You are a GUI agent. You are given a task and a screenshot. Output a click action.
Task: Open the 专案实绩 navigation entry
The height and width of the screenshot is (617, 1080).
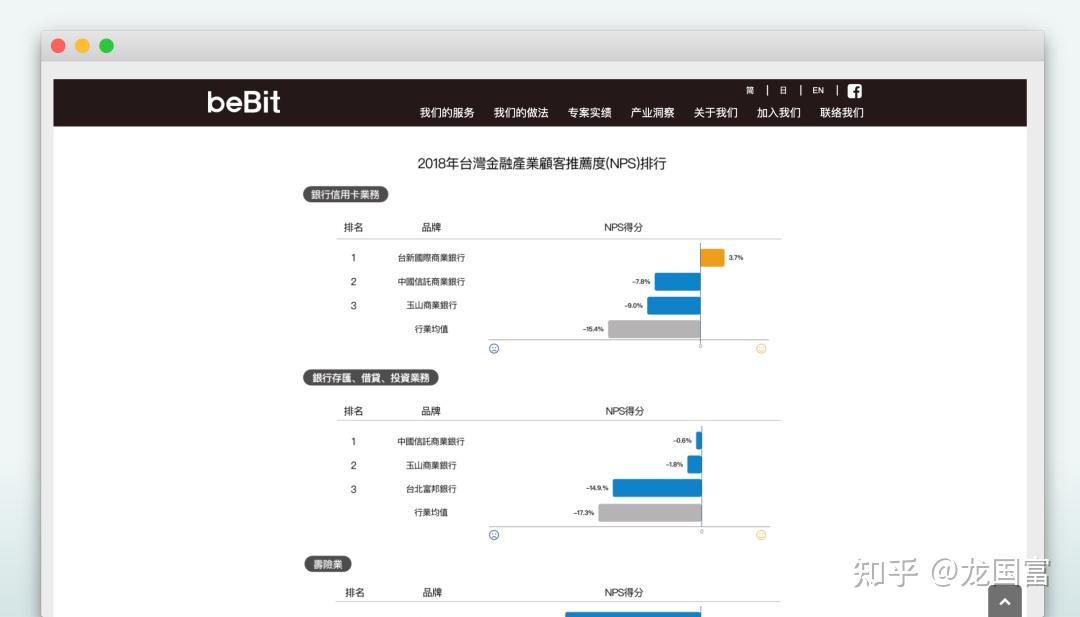tap(589, 112)
